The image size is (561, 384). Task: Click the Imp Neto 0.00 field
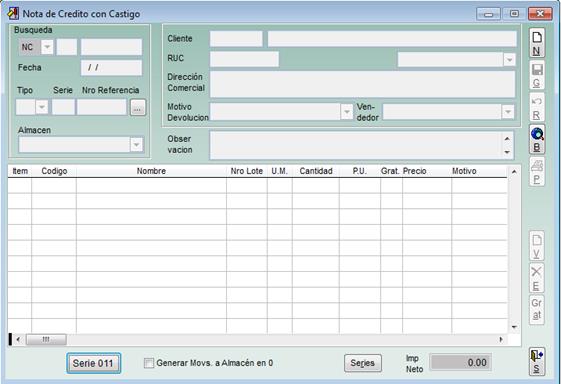coord(460,363)
